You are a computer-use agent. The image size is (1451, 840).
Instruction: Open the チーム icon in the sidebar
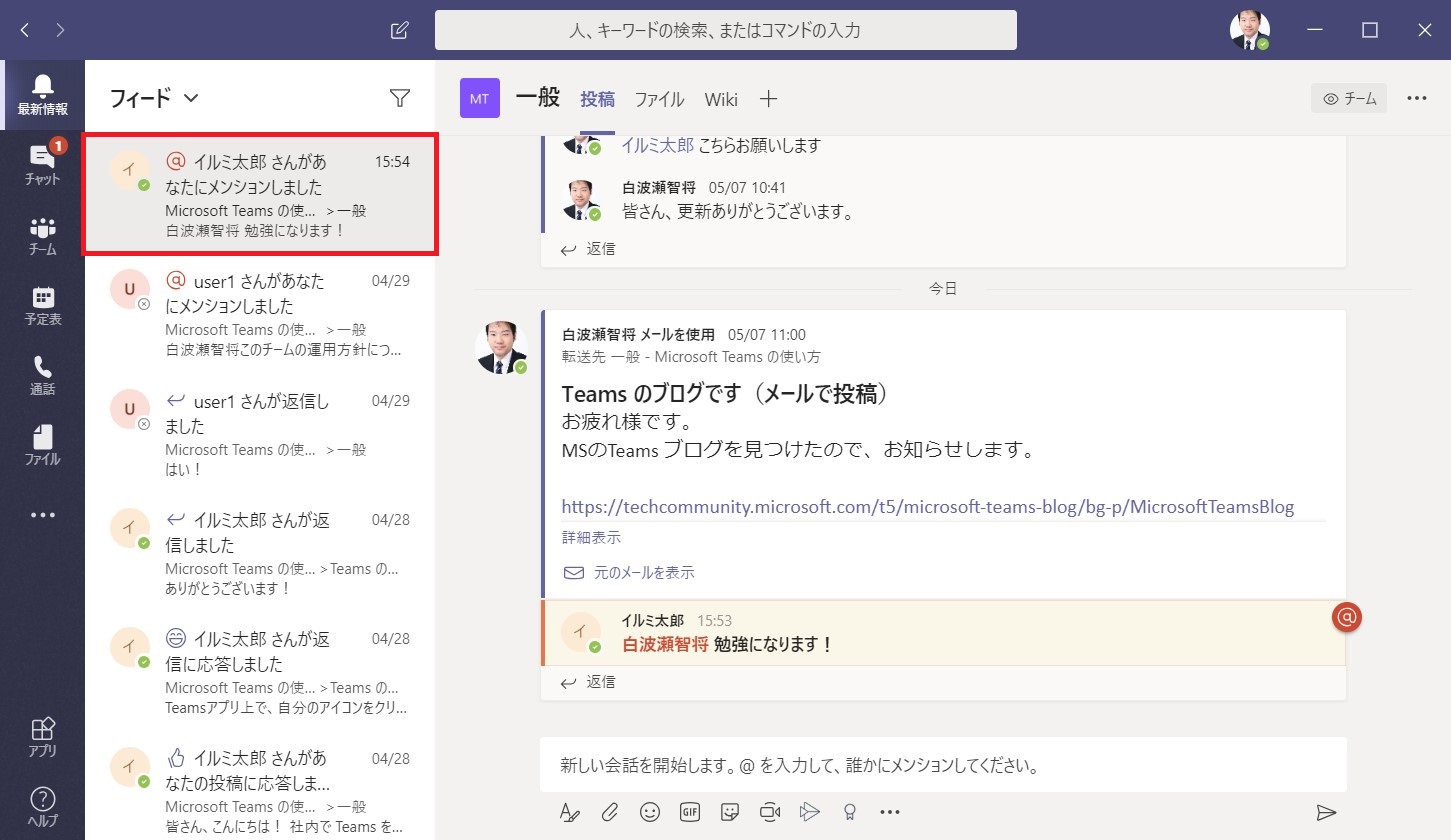click(x=42, y=235)
